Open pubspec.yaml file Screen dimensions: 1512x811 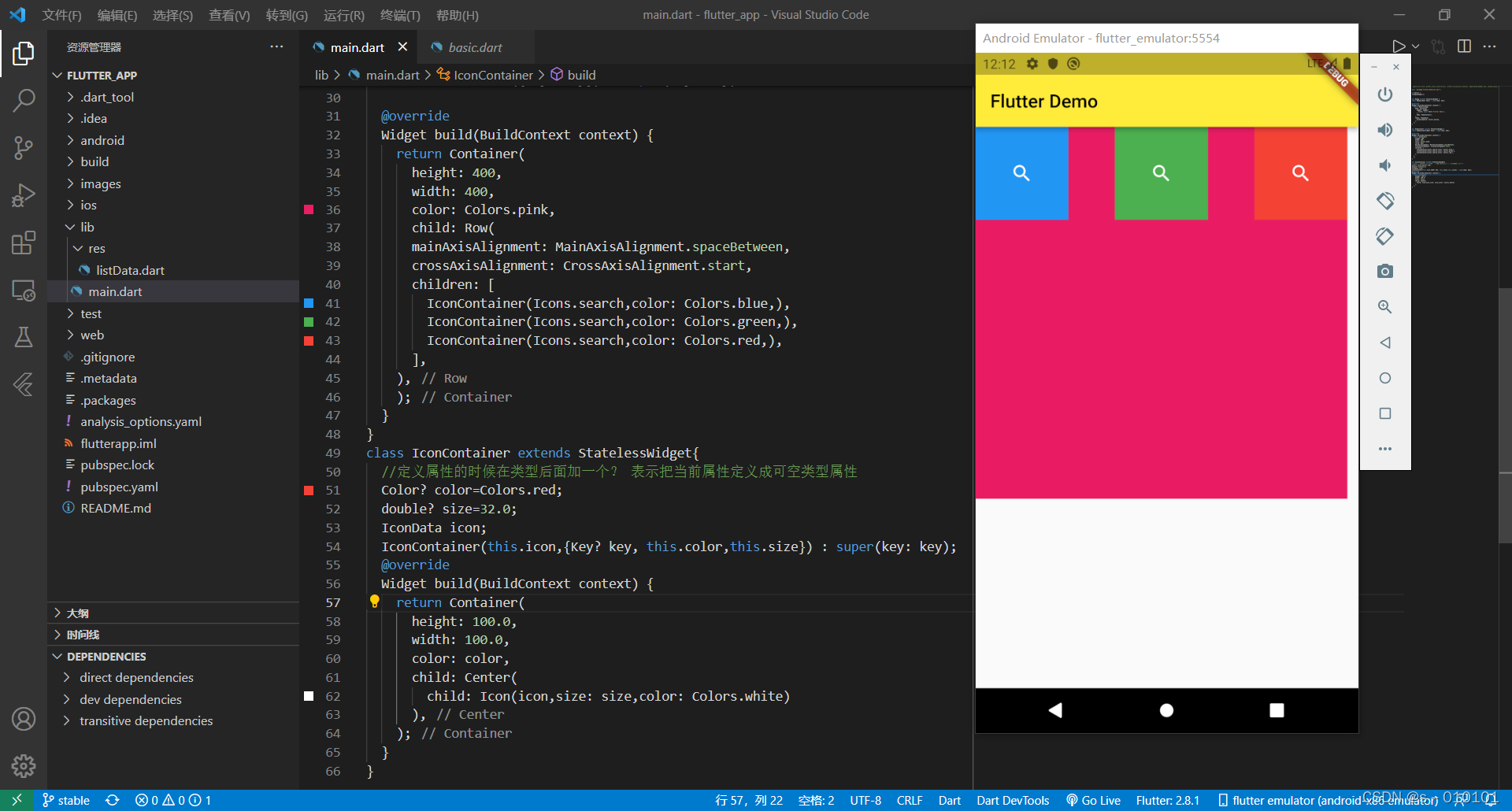click(x=119, y=487)
